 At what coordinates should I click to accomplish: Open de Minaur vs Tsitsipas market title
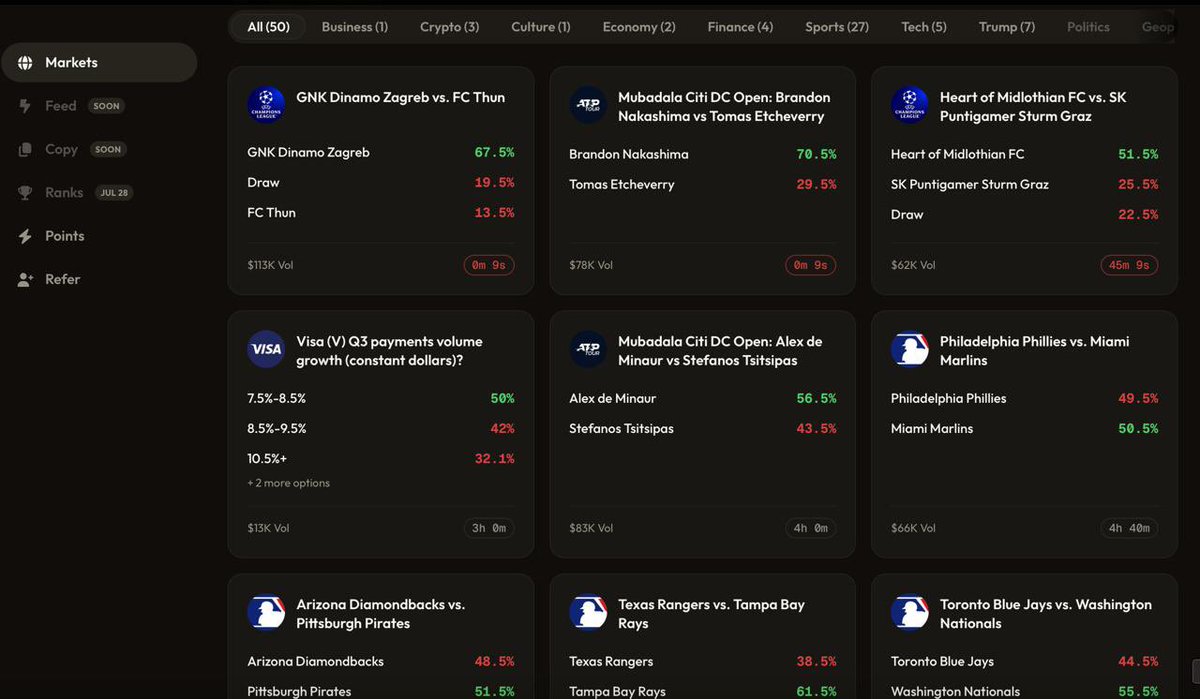(720, 350)
